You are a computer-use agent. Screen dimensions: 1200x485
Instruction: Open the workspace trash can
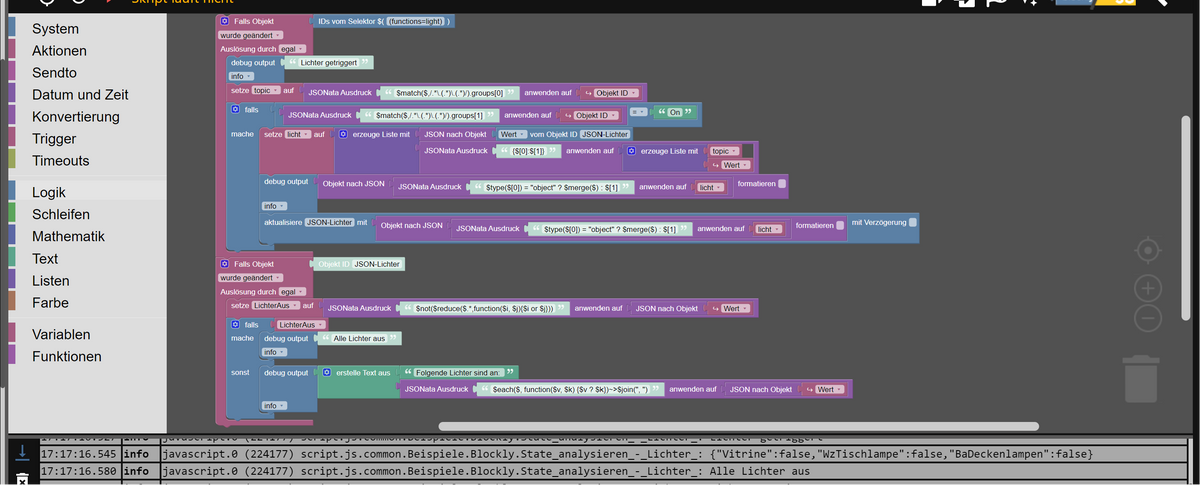(1141, 379)
